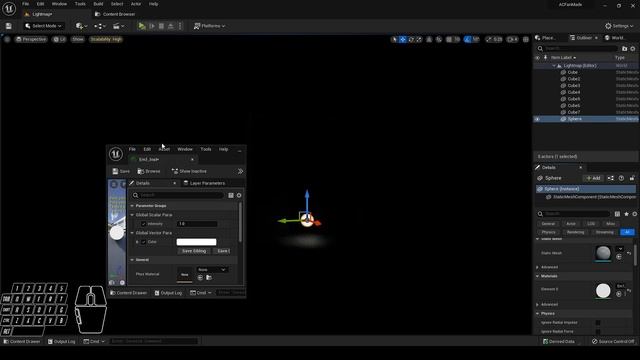Select Cube3 in the Outliner
Screen dimensions: 640x360
point(573,85)
